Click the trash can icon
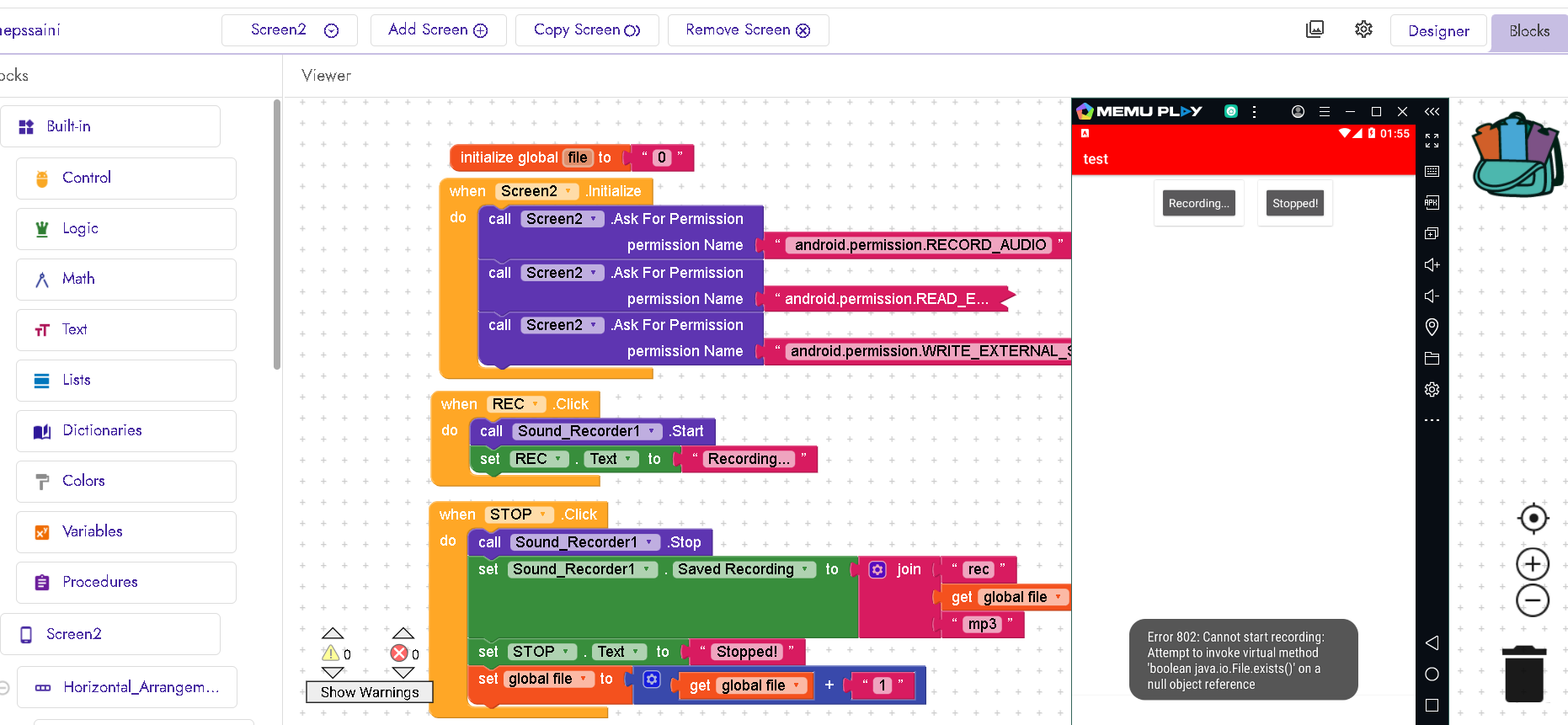Image resolution: width=1568 pixels, height=725 pixels. coord(1524,674)
